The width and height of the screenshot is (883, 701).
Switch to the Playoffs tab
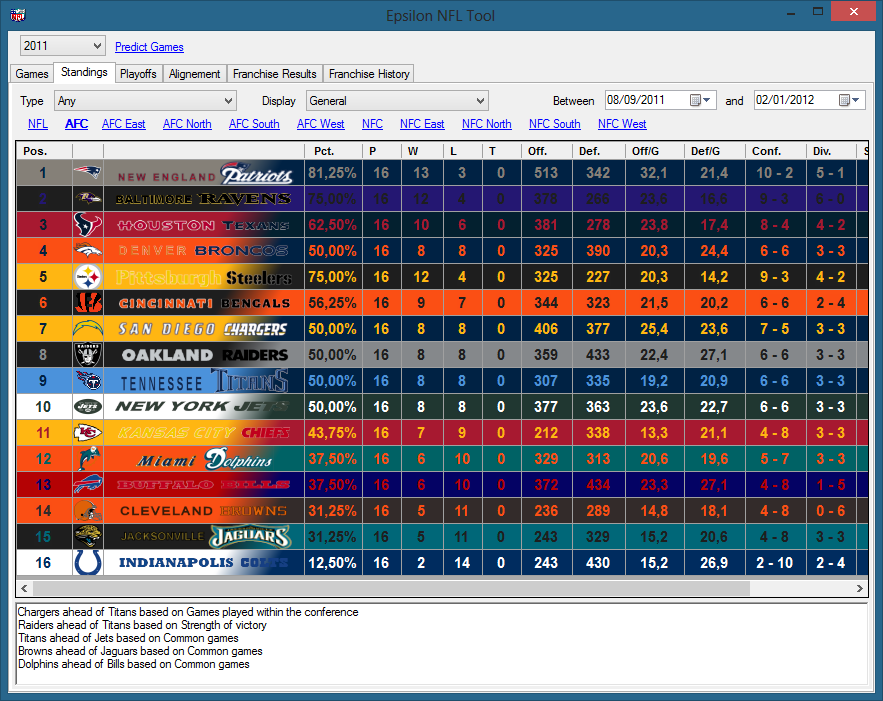tap(138, 74)
